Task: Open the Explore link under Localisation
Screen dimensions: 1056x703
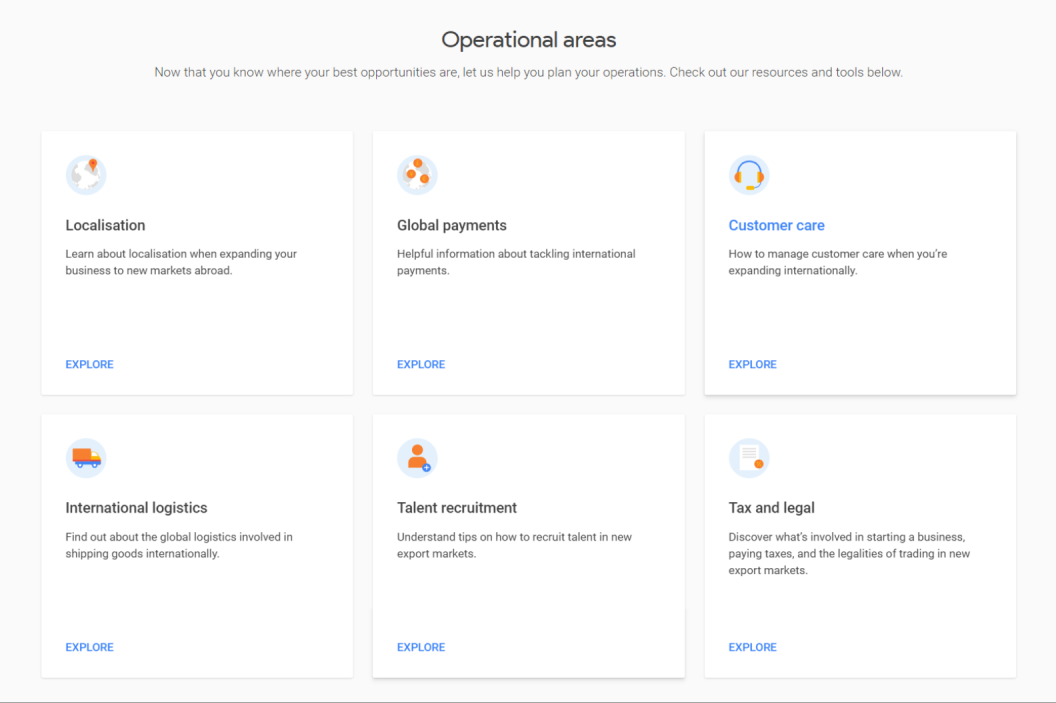Action: (89, 364)
